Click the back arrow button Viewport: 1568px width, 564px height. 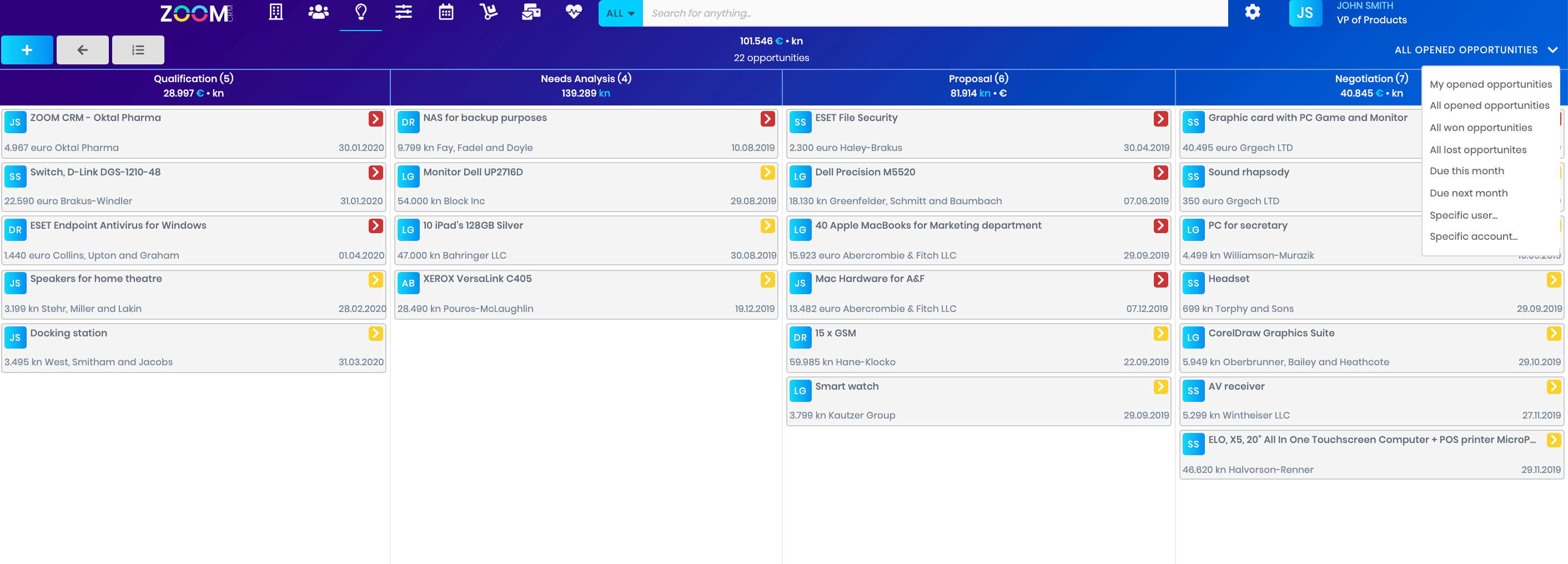click(82, 50)
